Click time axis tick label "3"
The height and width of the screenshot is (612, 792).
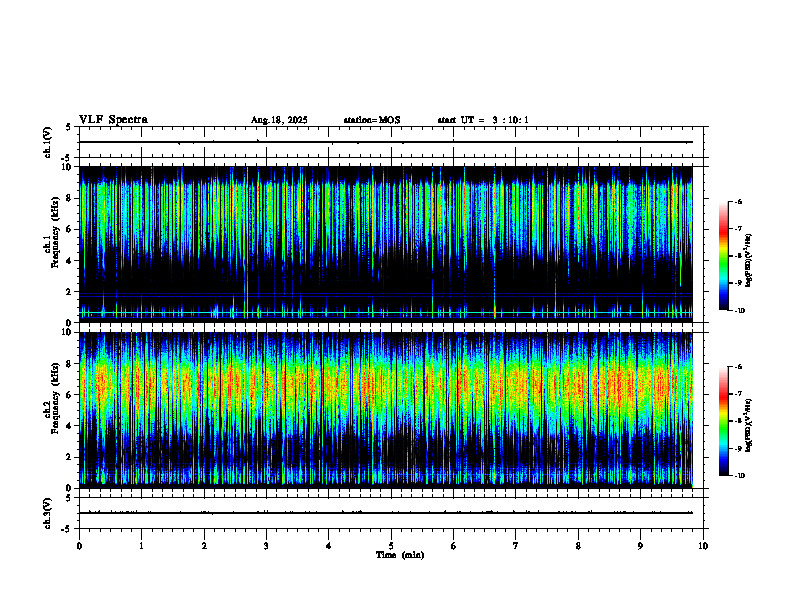click(266, 546)
